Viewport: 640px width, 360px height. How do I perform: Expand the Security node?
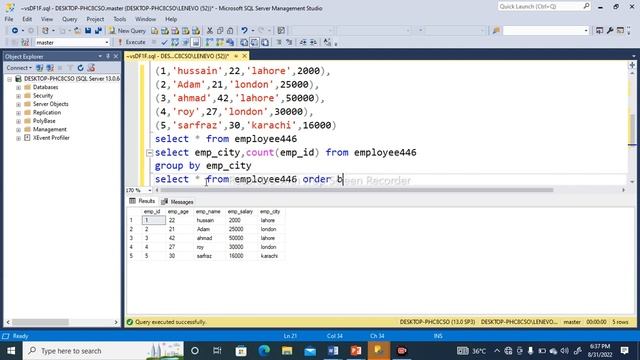coord(18,96)
